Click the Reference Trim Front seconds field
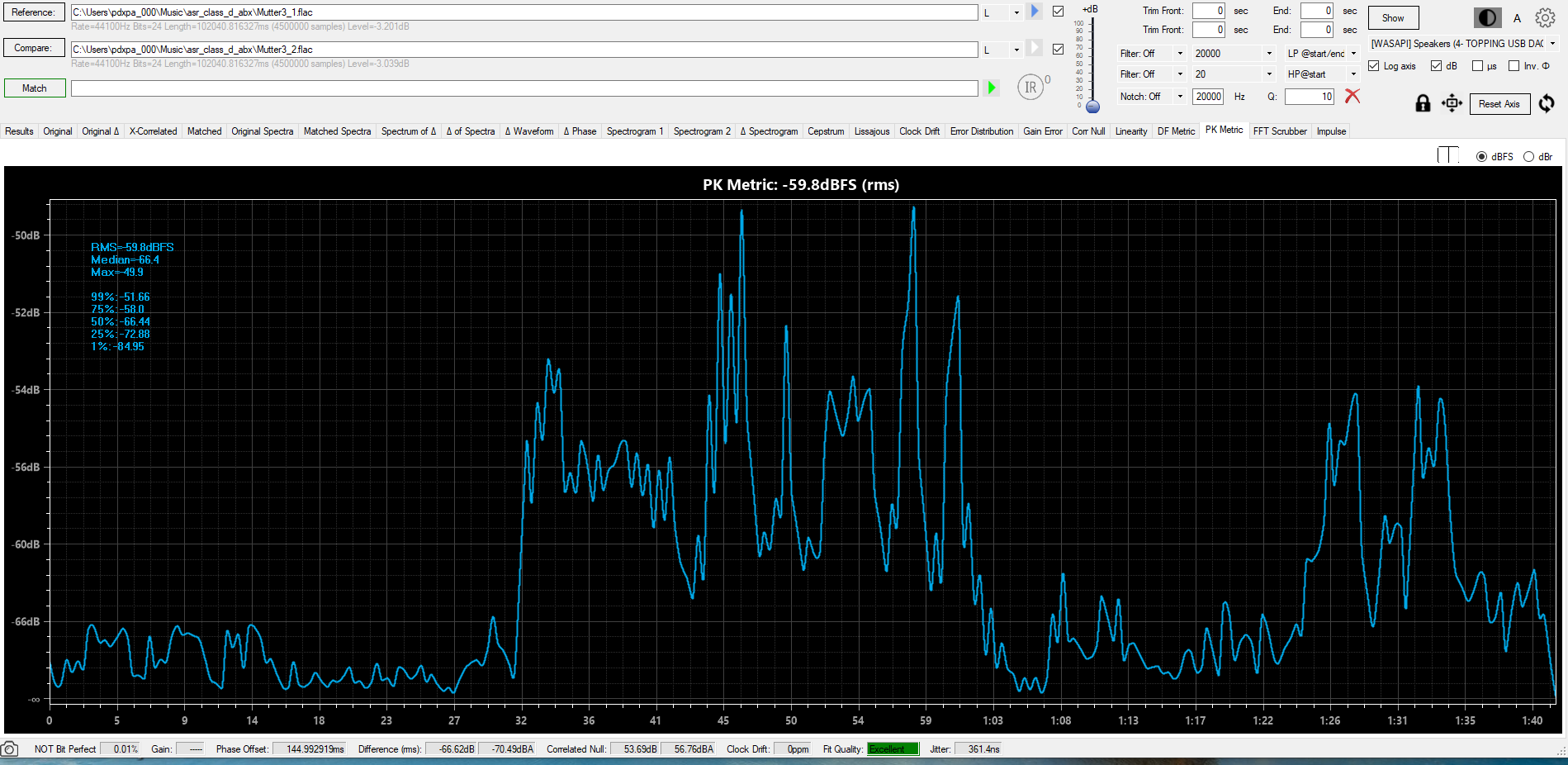 point(1209,11)
